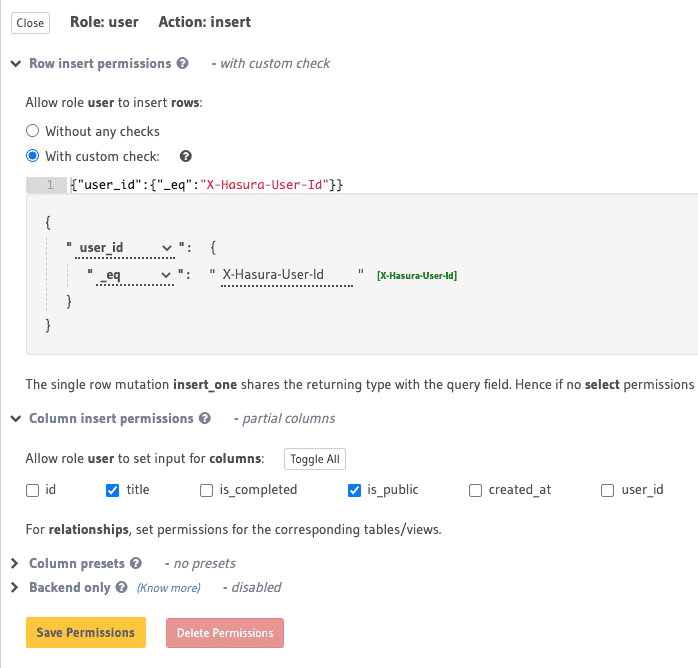Click the Save Permissions button
This screenshot has height=668, width=698.
click(x=85, y=633)
